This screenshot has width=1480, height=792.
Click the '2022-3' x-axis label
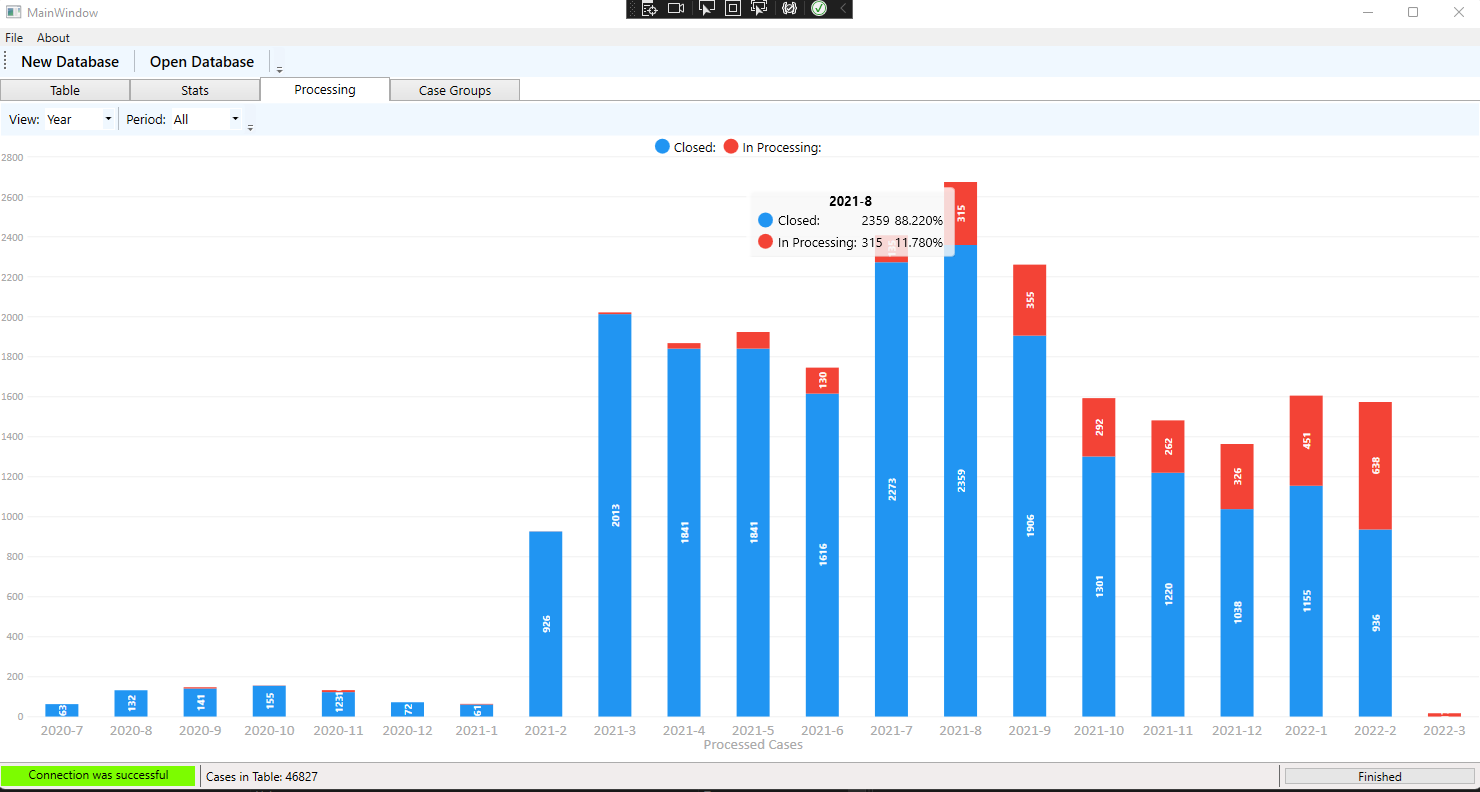pyautogui.click(x=1444, y=730)
